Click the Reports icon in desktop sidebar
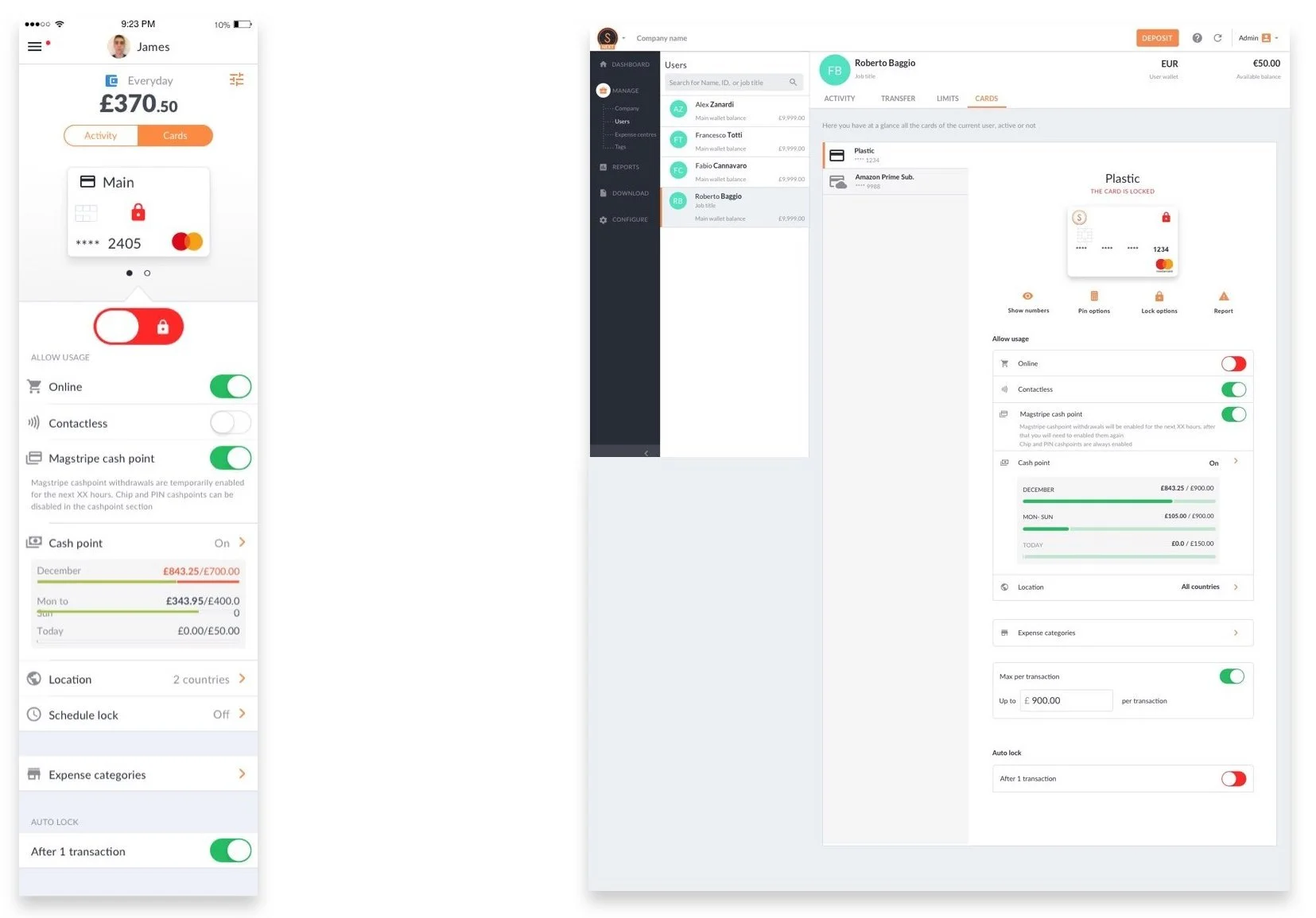The image size is (1316, 918). coord(604,167)
